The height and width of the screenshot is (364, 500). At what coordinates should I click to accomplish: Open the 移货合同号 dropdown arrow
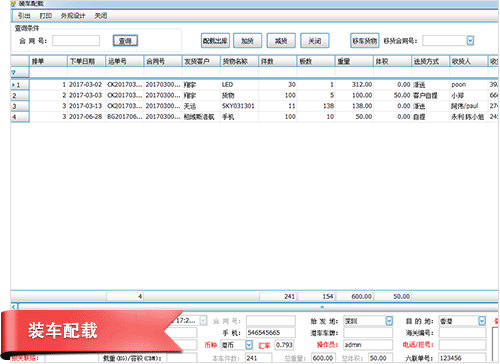coord(470,41)
